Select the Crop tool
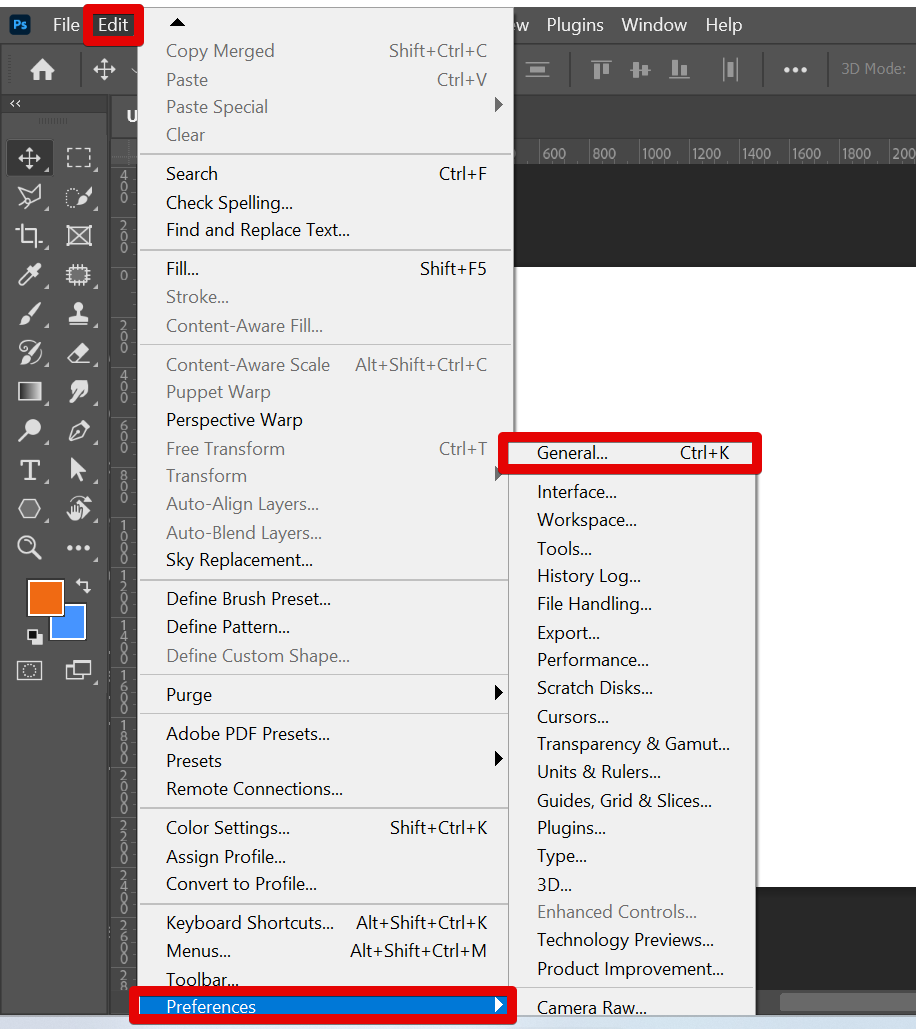 (x=30, y=236)
